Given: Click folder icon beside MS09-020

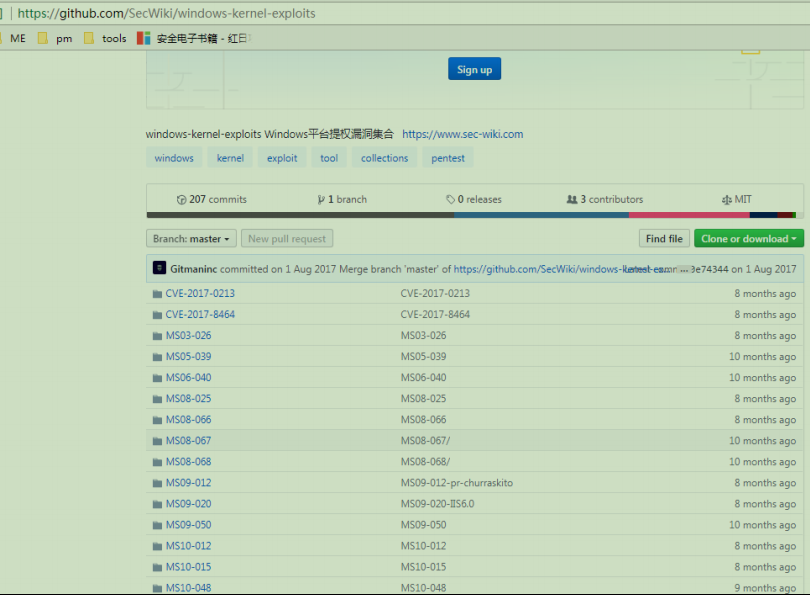Looking at the screenshot, I should click(x=158, y=505).
